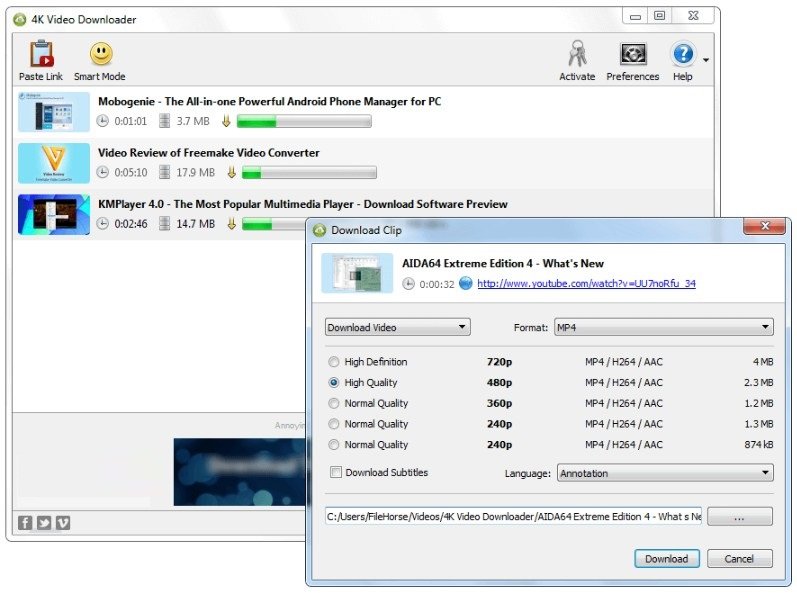Click the Freemake Video Converter progress bar
Viewport: 797px width, 593px height.
[x=309, y=172]
